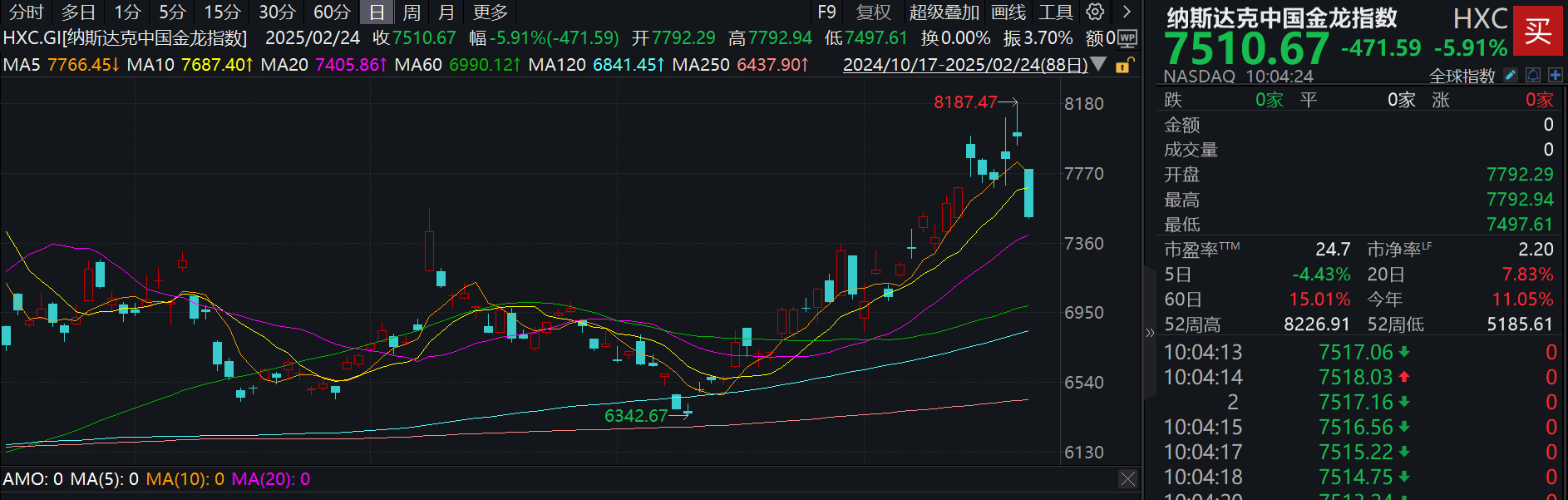The width and height of the screenshot is (1568, 500).
Task: Toggle the orange date-range lock icon
Action: (x=1123, y=65)
